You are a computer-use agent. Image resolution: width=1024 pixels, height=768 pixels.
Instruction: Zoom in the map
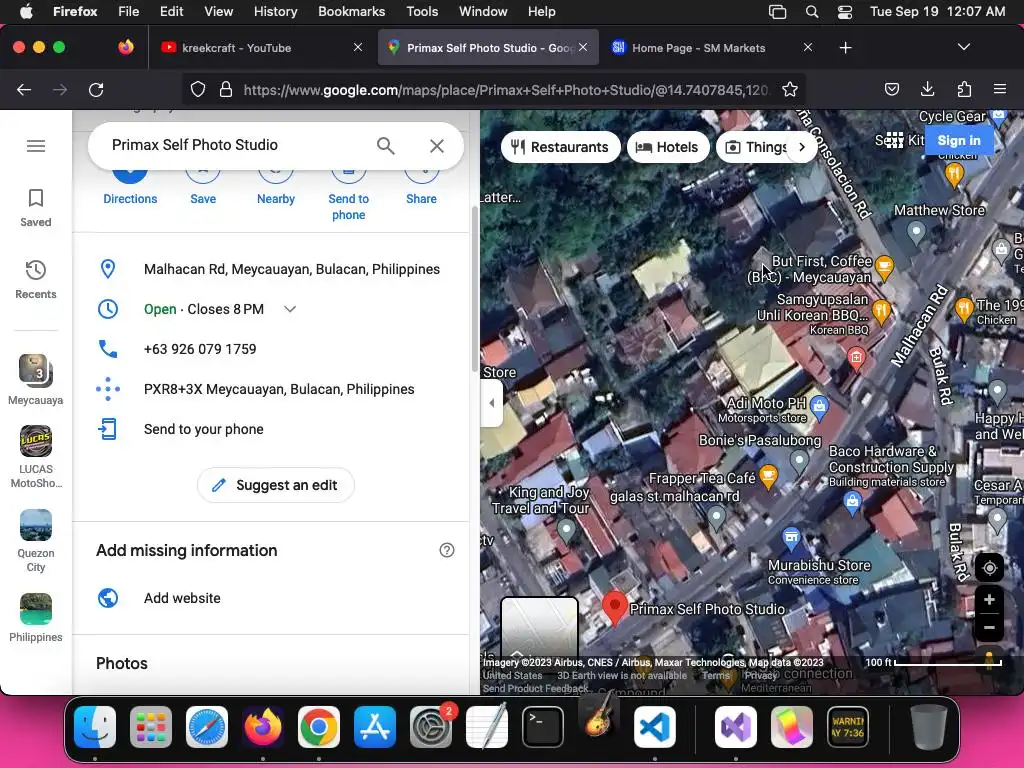(989, 600)
